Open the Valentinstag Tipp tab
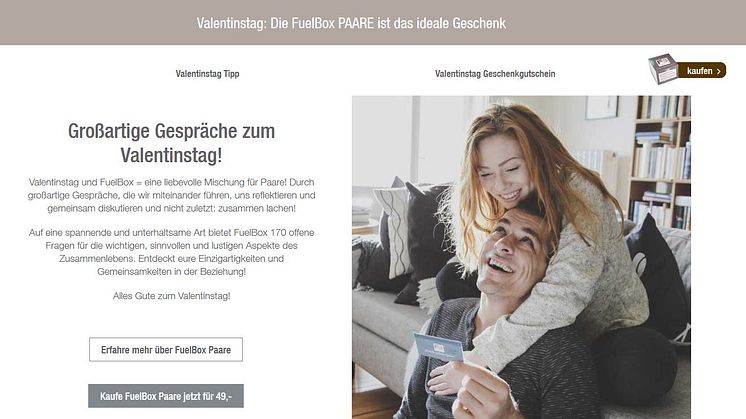Image resolution: width=746 pixels, height=419 pixels. [207, 74]
